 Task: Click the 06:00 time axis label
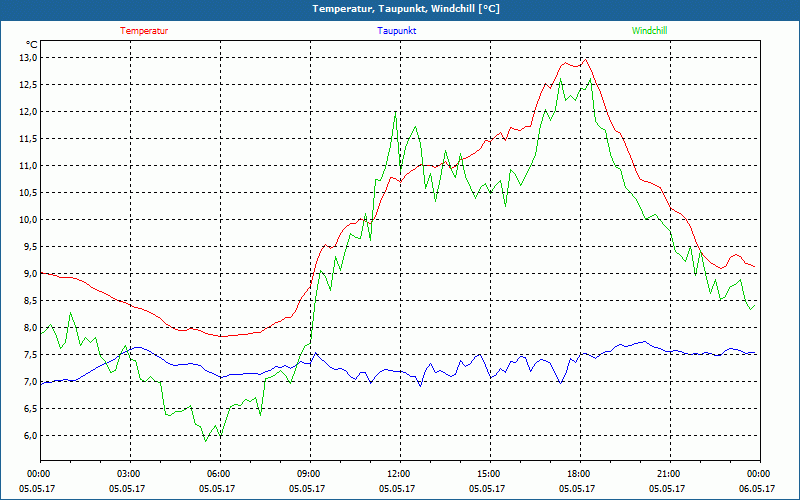220,474
